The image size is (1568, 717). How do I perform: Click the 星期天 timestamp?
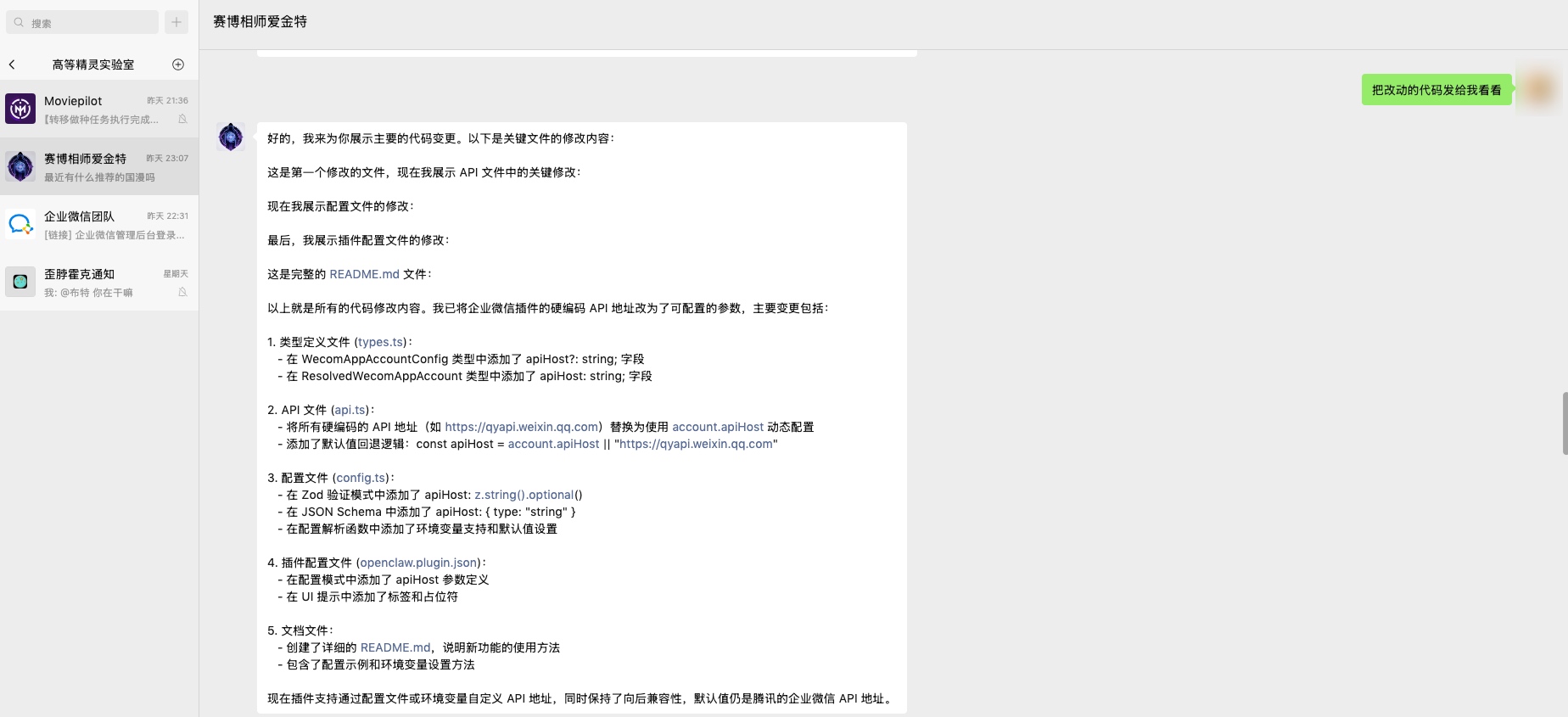click(x=176, y=273)
